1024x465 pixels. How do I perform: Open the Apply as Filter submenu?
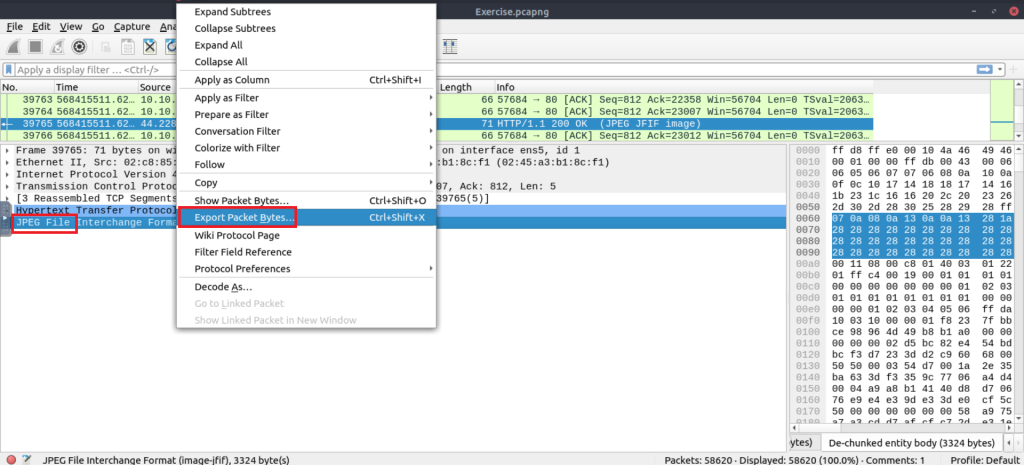305,98
